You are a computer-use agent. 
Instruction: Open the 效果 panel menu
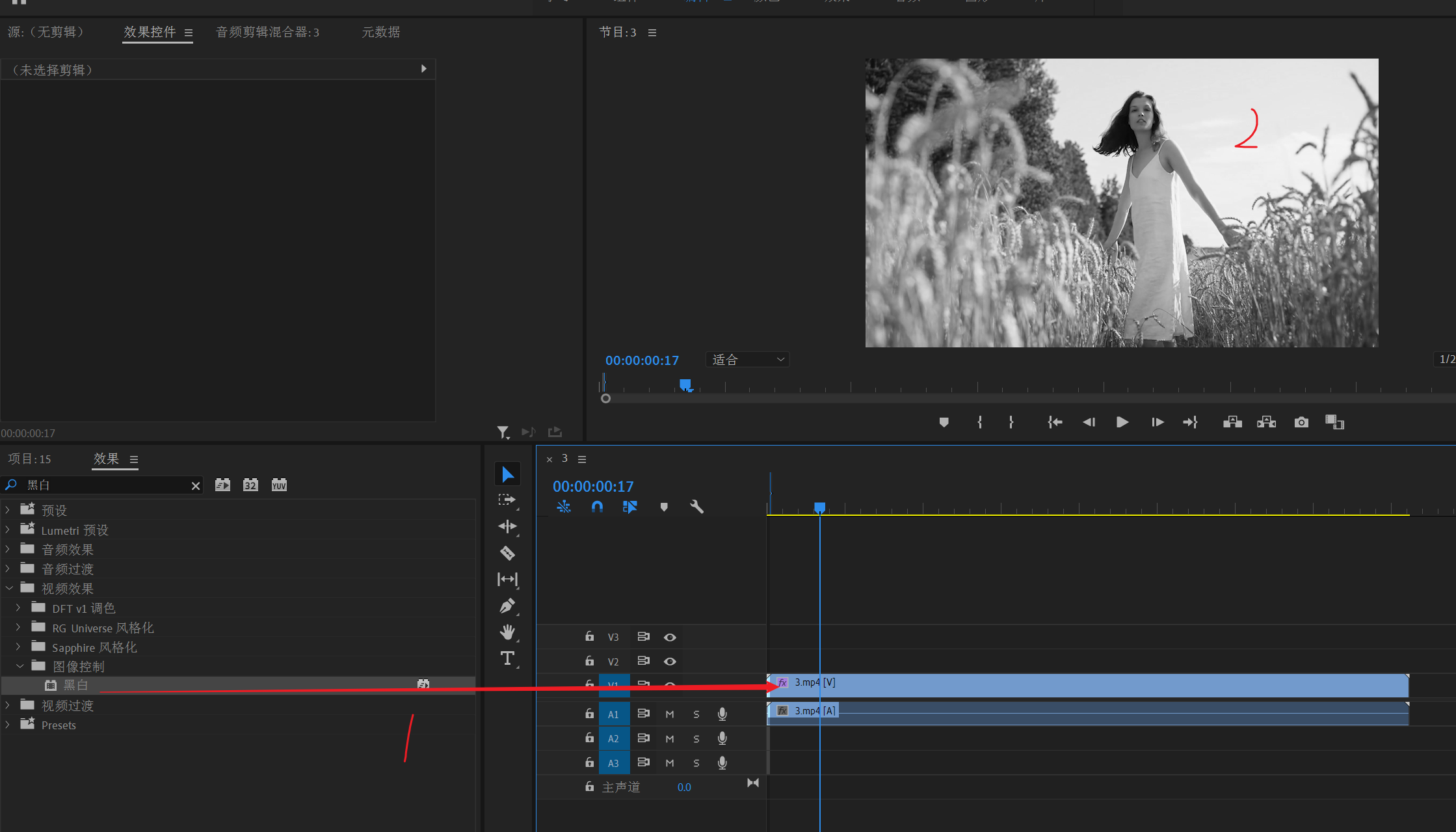(134, 459)
